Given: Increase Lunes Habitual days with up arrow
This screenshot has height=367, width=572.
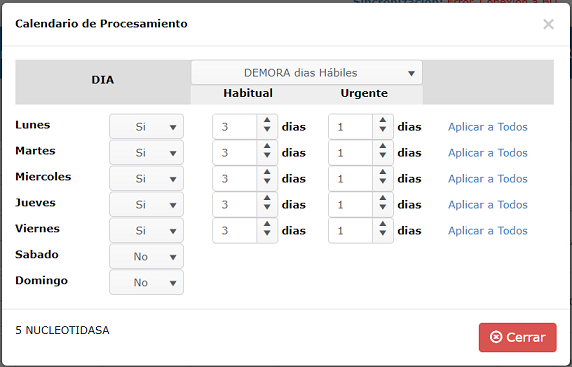Looking at the screenshot, I should pos(267,120).
